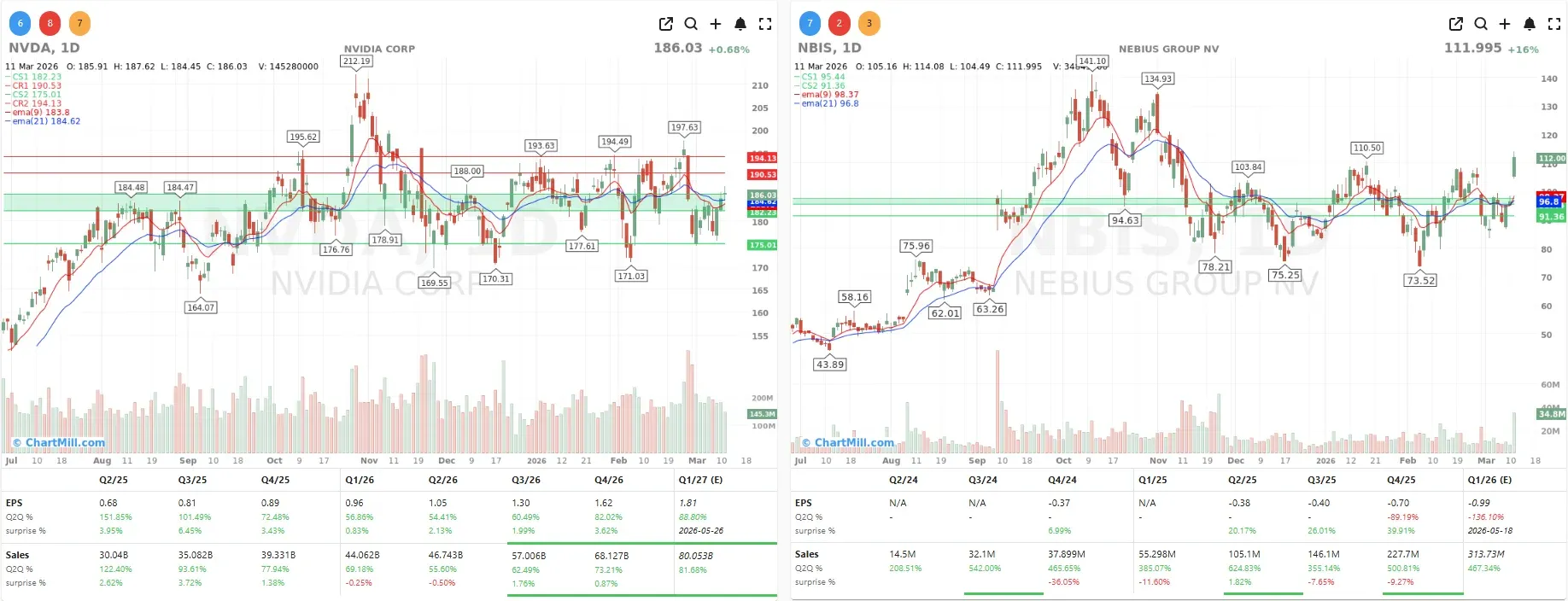Click NBIS price 111.995
The image size is (1568, 601).
1472,48
